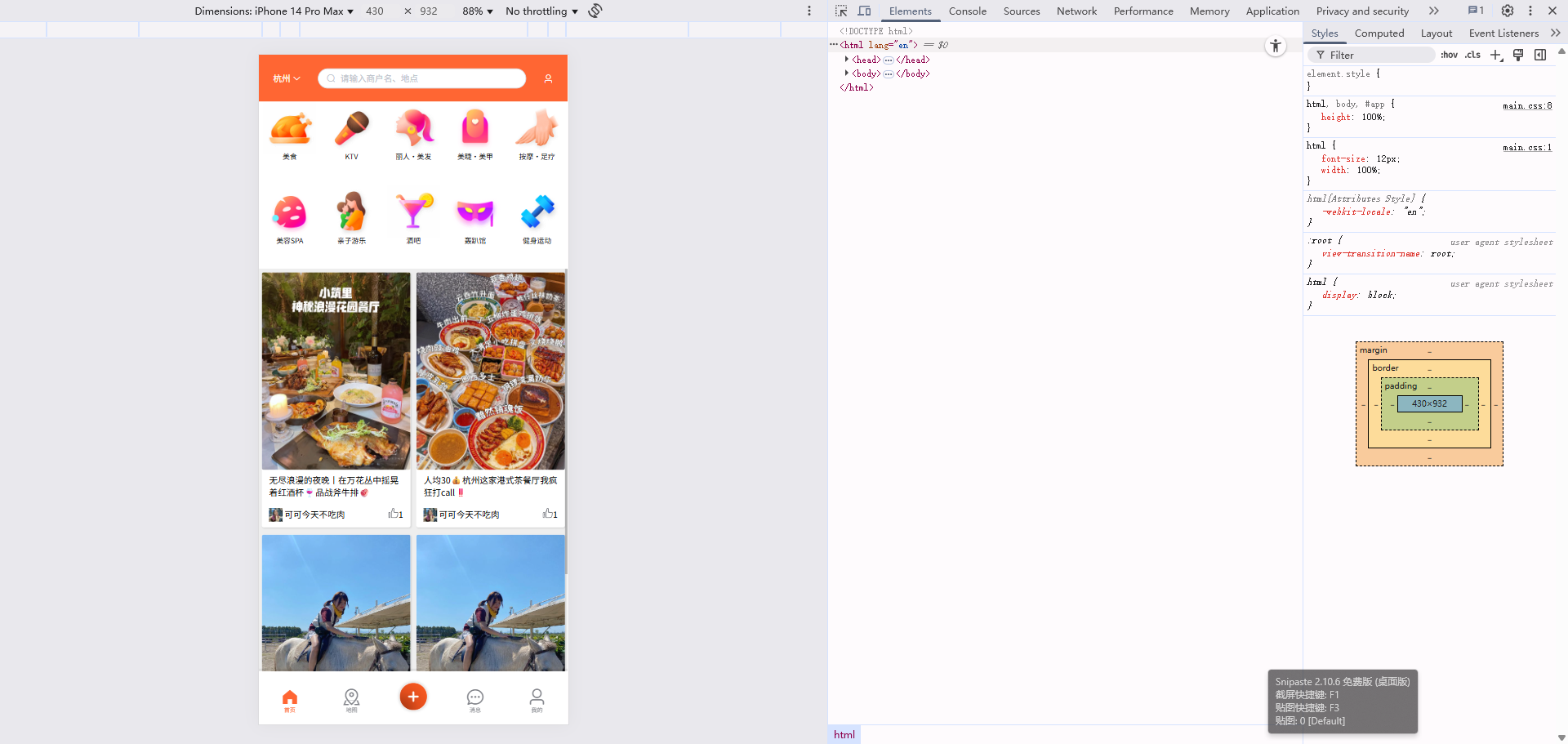Click the Styles Filter input field
The height and width of the screenshot is (744, 1568).
point(1372,55)
